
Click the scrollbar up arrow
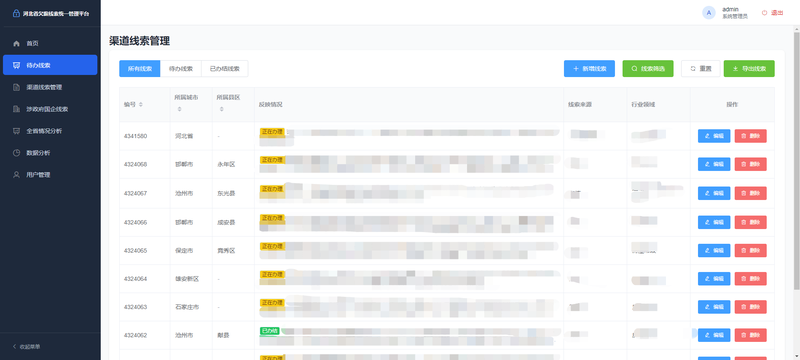(x=796, y=28)
